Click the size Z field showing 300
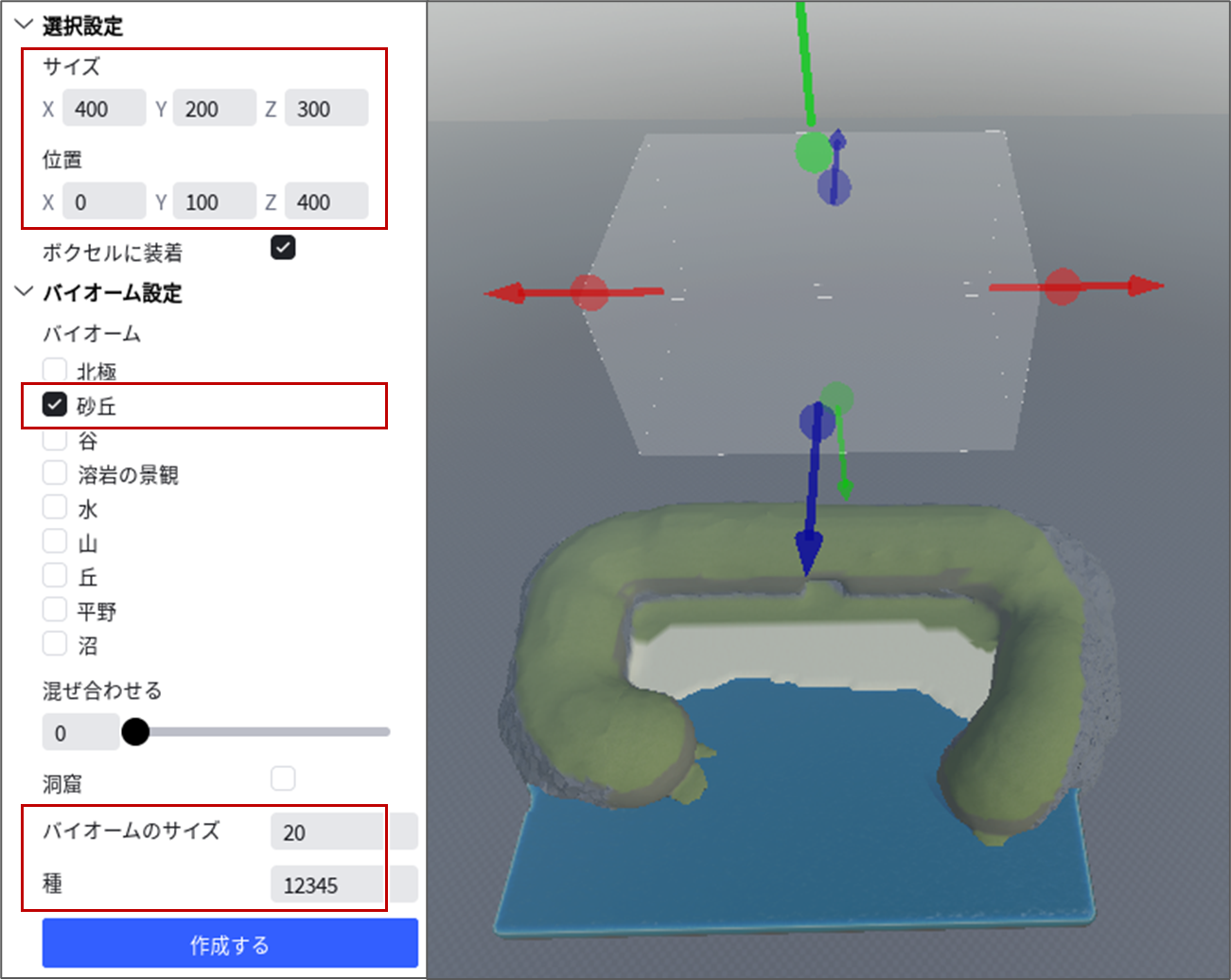Screen dimensions: 1231x980 [326, 108]
